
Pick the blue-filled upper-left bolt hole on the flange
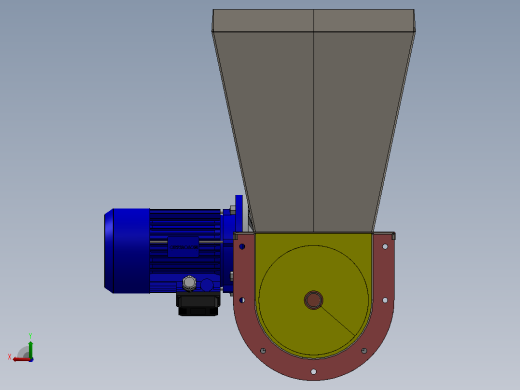[242, 247]
